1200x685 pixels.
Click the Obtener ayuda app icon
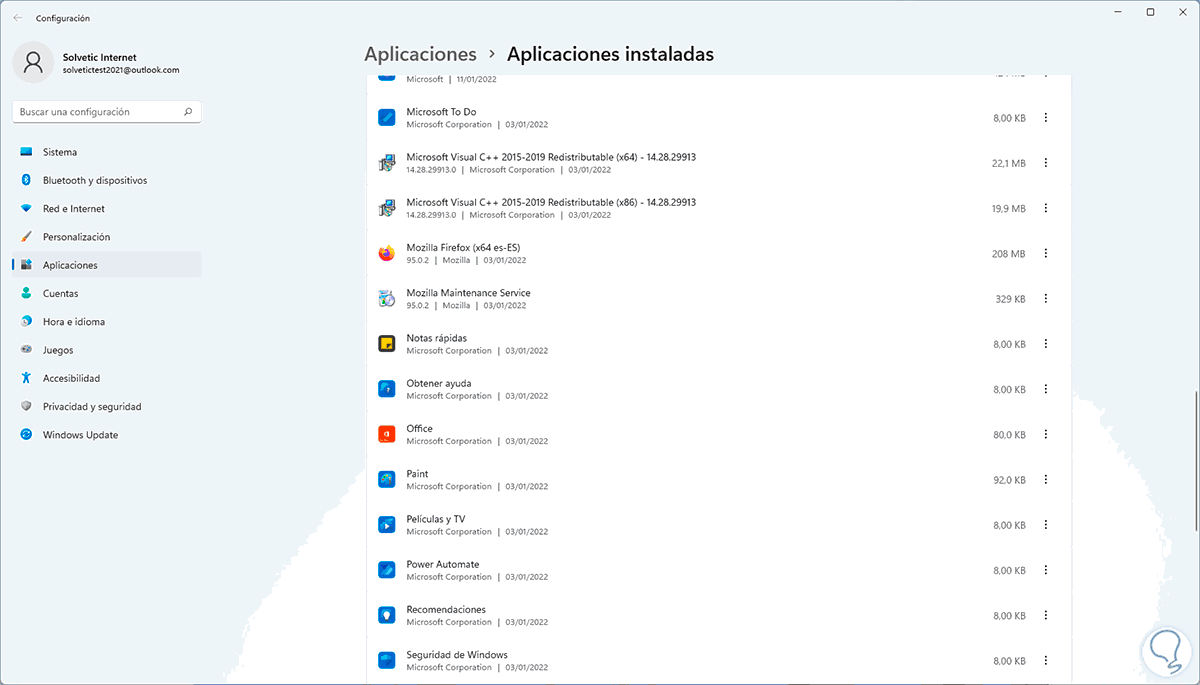coord(387,389)
